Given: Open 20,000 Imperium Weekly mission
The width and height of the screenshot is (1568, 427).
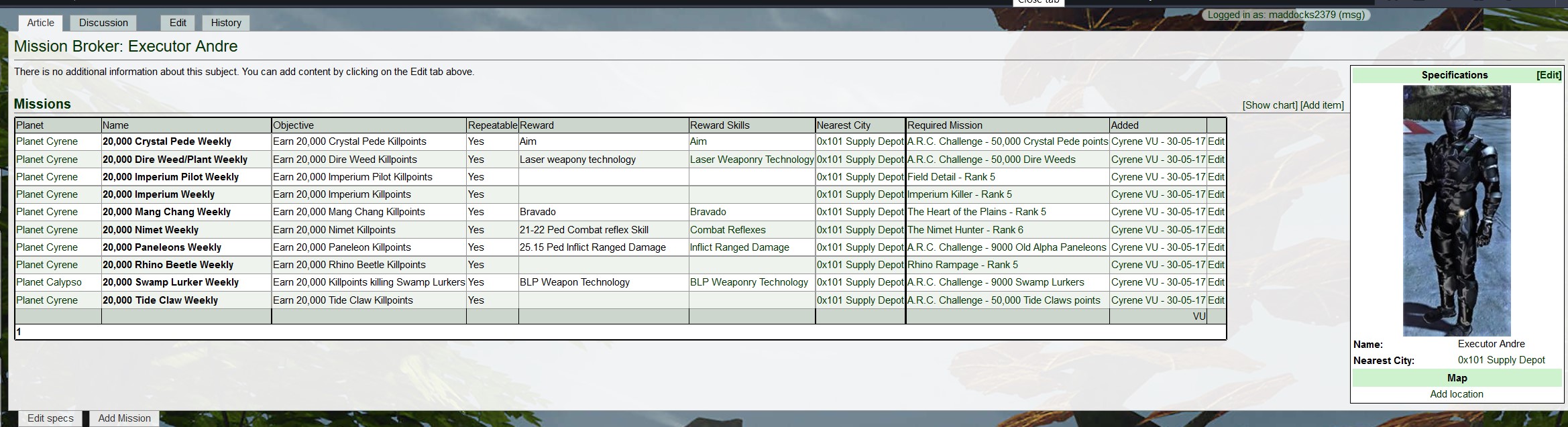Looking at the screenshot, I should [158, 194].
